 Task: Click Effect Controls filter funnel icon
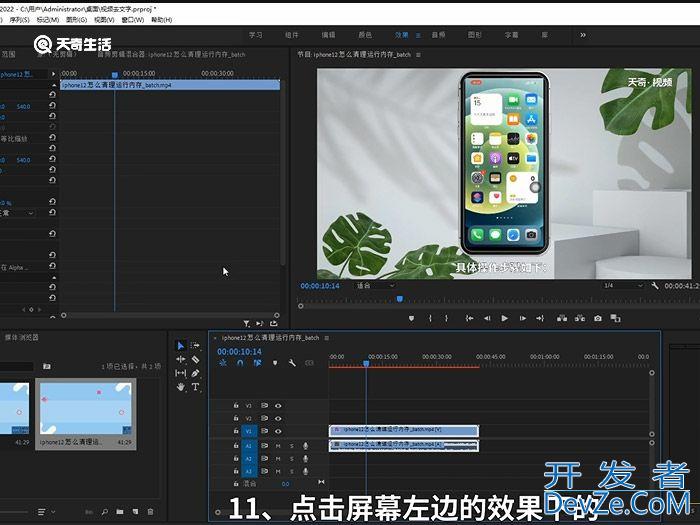point(246,323)
